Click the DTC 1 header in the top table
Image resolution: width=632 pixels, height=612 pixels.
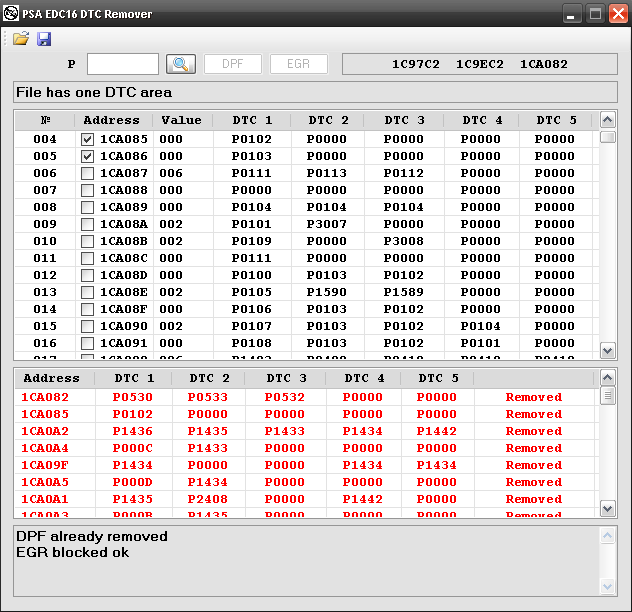[252, 120]
